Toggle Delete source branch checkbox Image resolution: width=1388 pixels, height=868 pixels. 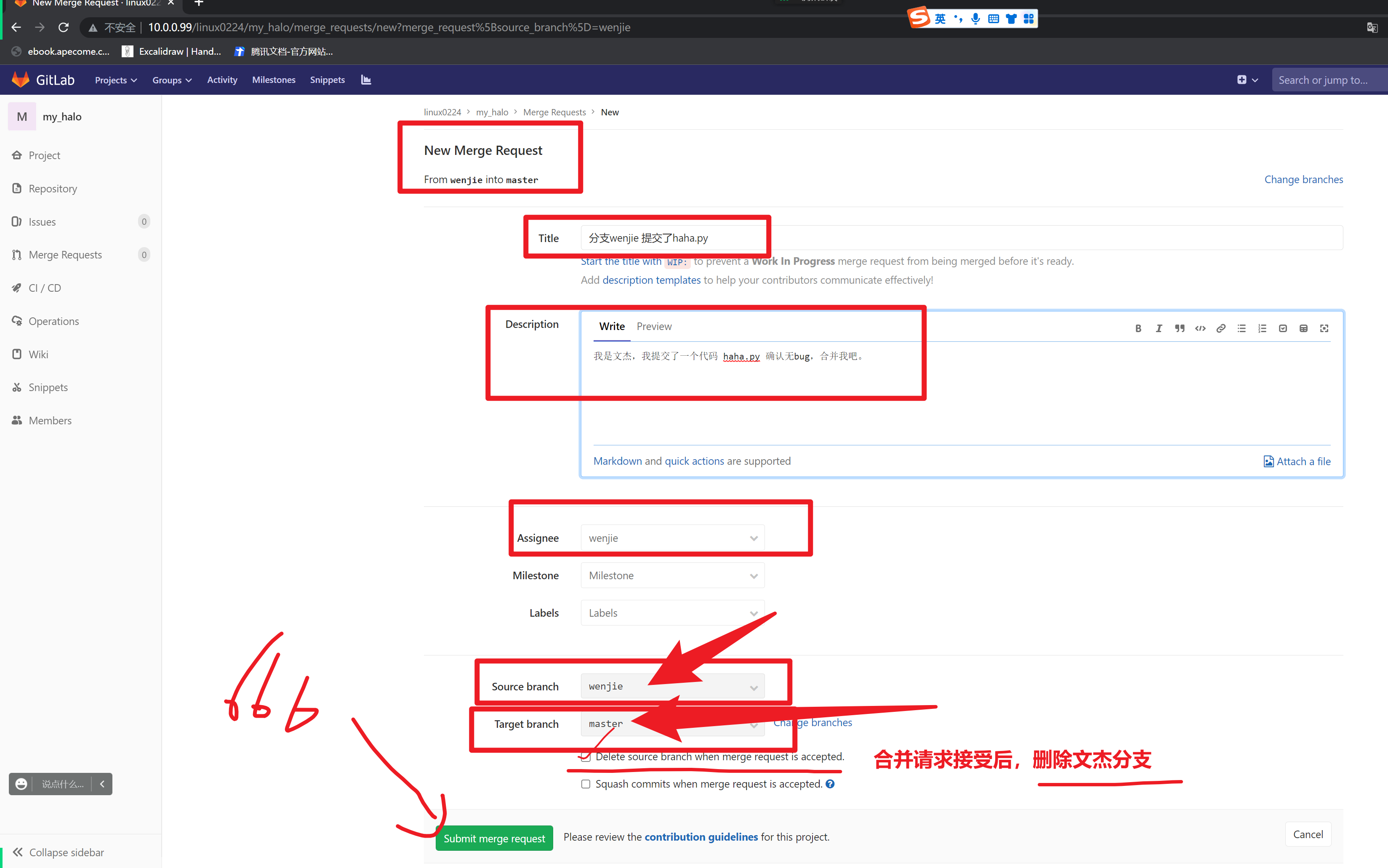pos(586,756)
